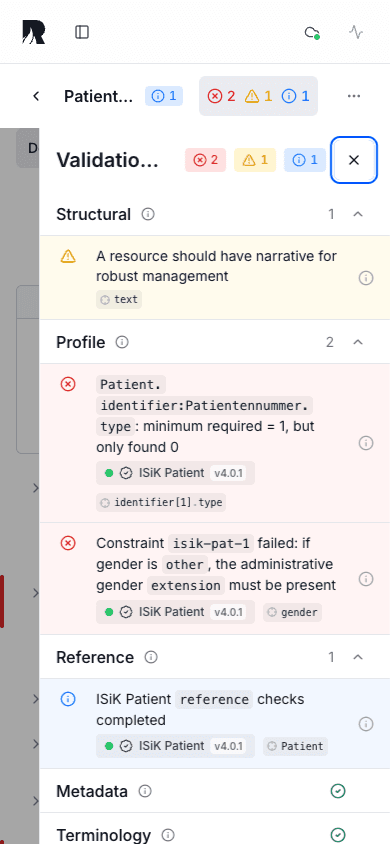Filter by the red 2 errors badge in panel
Viewport: 390px width, 844px height.
pyautogui.click(x=205, y=160)
